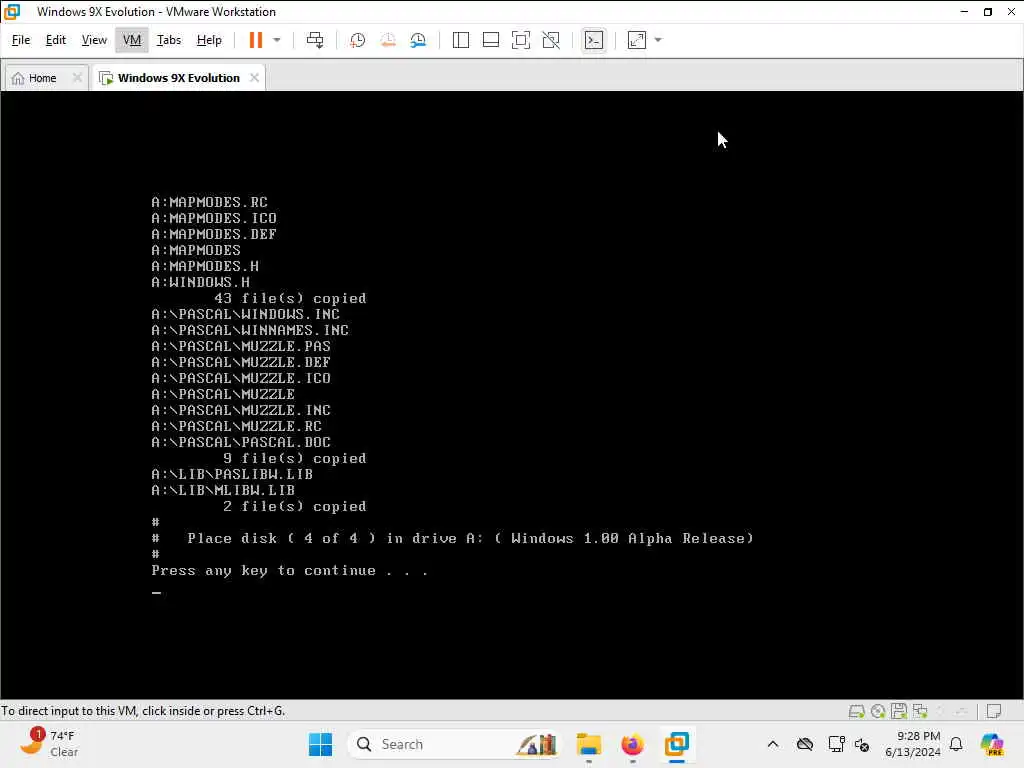Open the clock showing 9:28 PM
This screenshot has width=1024, height=768.
pyautogui.click(x=912, y=744)
